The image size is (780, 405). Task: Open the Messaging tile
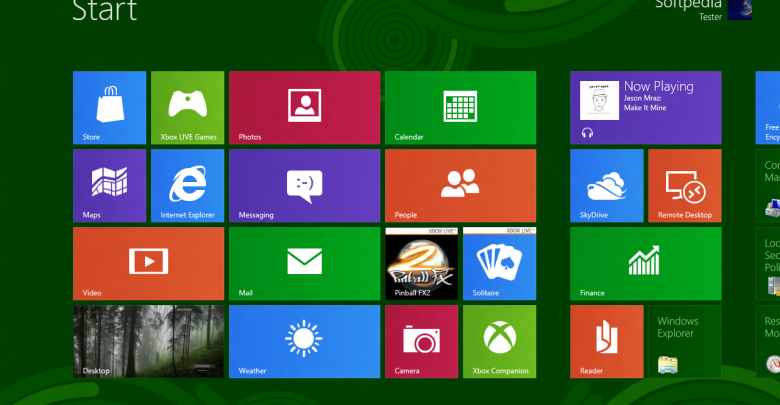(x=304, y=185)
